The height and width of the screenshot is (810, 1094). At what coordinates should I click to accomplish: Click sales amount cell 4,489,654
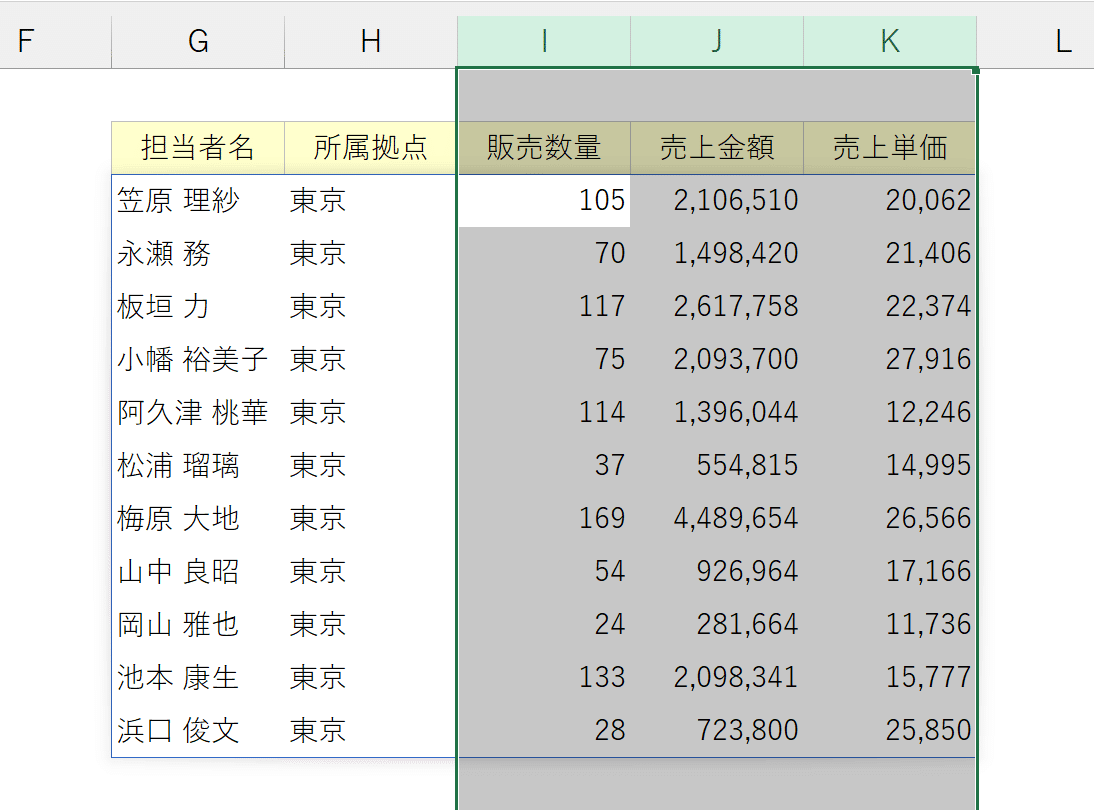[x=717, y=518]
